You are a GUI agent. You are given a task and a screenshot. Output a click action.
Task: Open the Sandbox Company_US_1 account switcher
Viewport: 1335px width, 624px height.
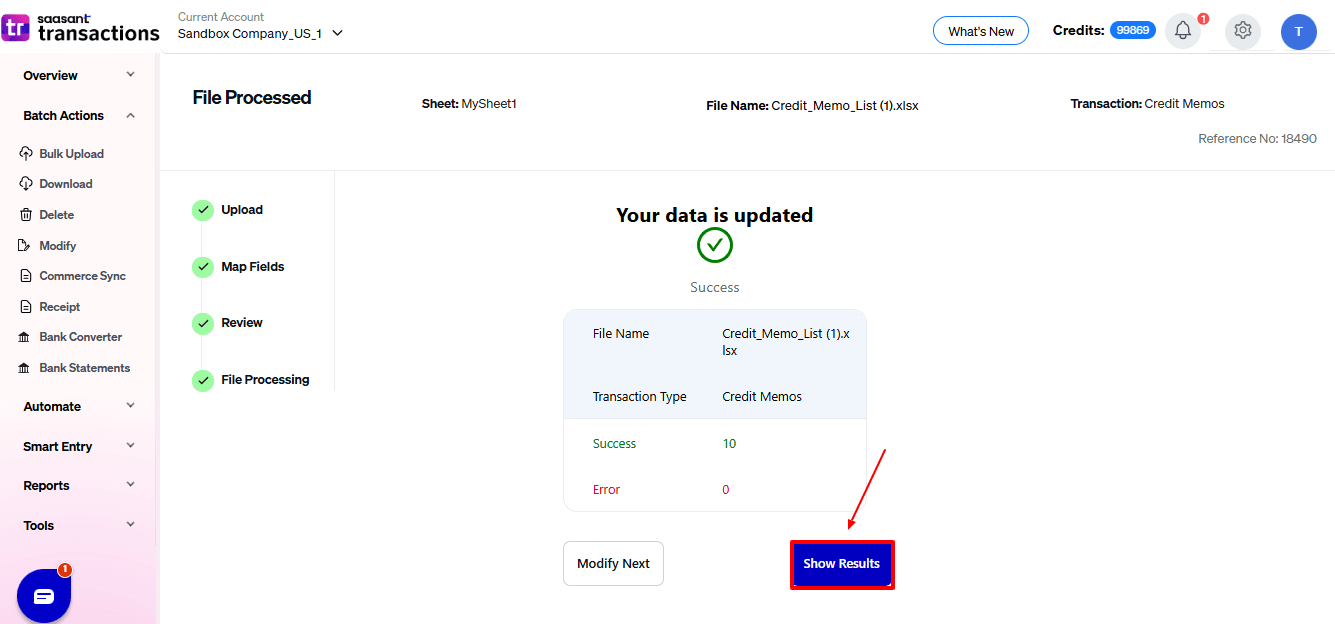tap(258, 32)
